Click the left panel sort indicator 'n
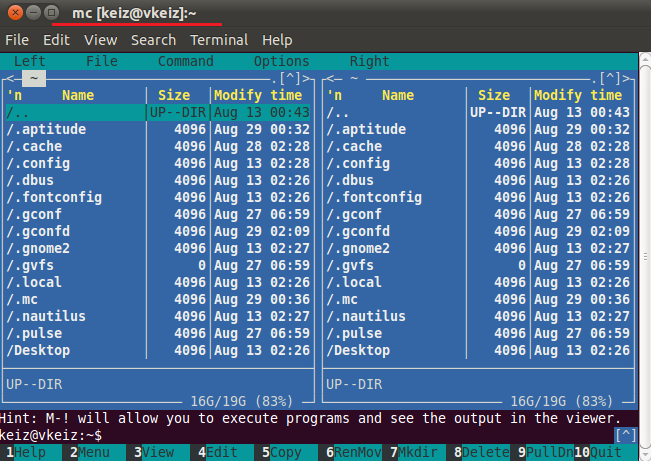 (14, 96)
